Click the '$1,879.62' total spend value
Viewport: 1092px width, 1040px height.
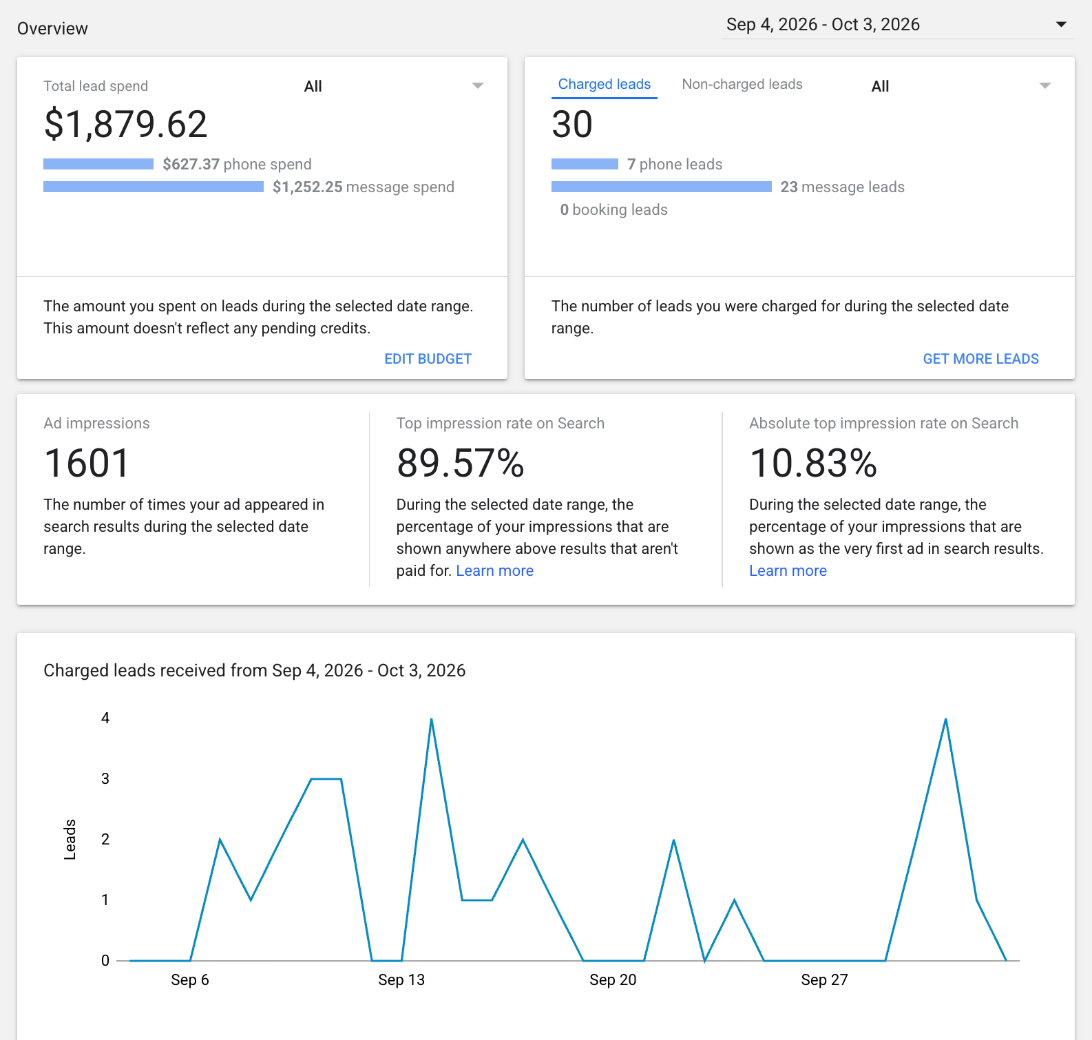click(125, 124)
